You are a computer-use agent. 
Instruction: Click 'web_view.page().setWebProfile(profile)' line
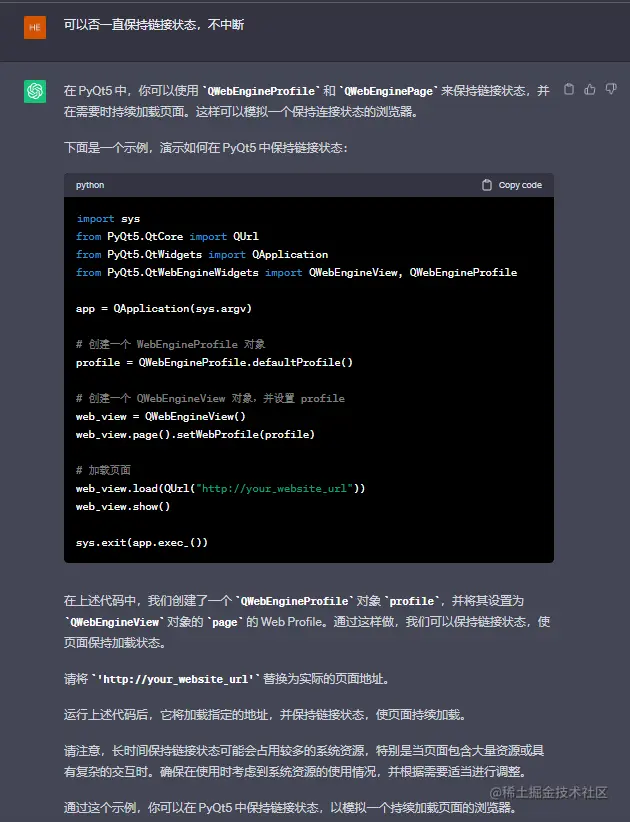pyautogui.click(x=195, y=435)
